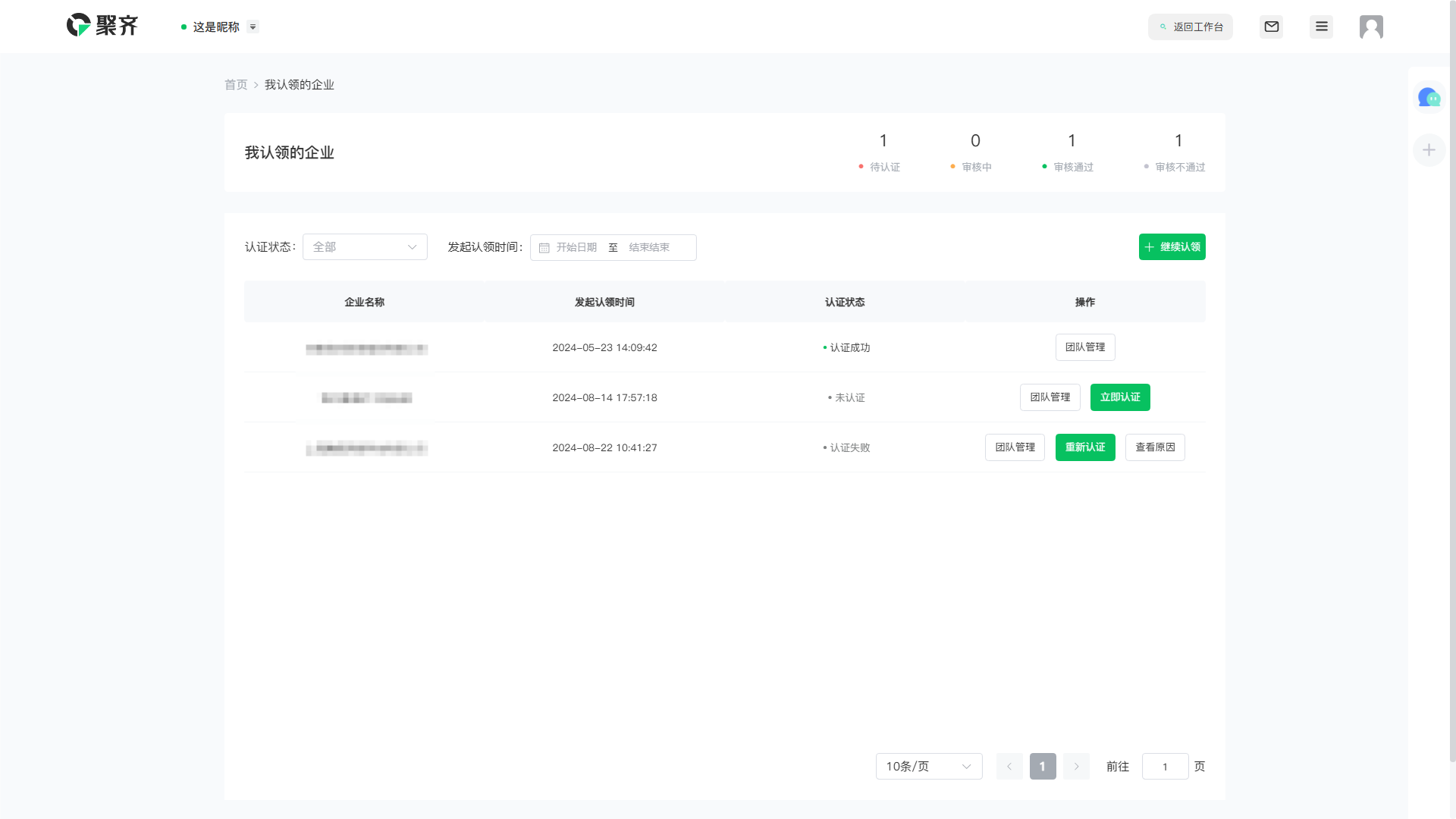The image size is (1456, 819).
Task: Open the chat assistant bubble icon
Action: tap(1429, 97)
